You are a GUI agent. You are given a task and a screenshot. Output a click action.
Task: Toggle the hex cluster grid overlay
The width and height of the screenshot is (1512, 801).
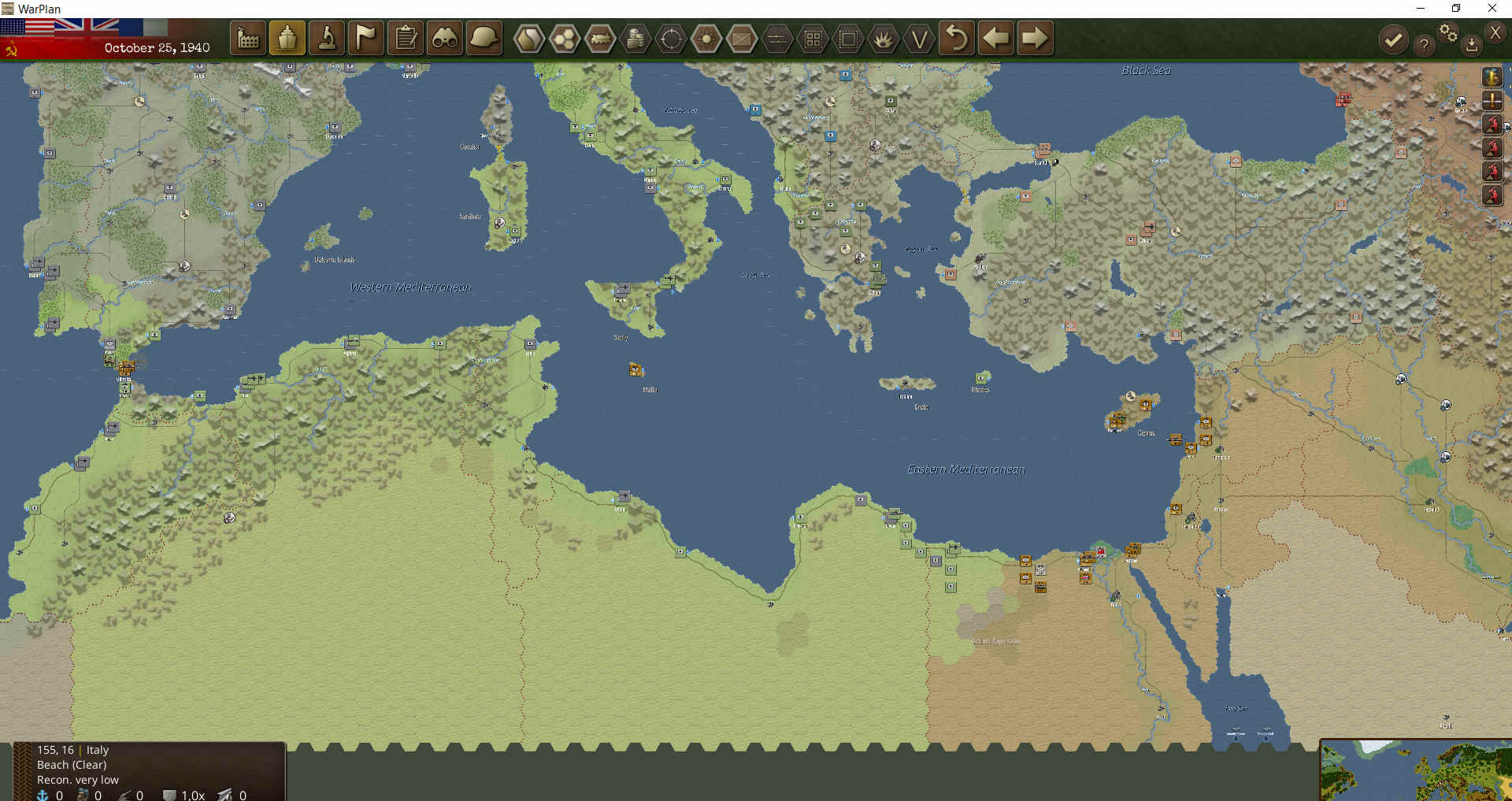(x=565, y=39)
